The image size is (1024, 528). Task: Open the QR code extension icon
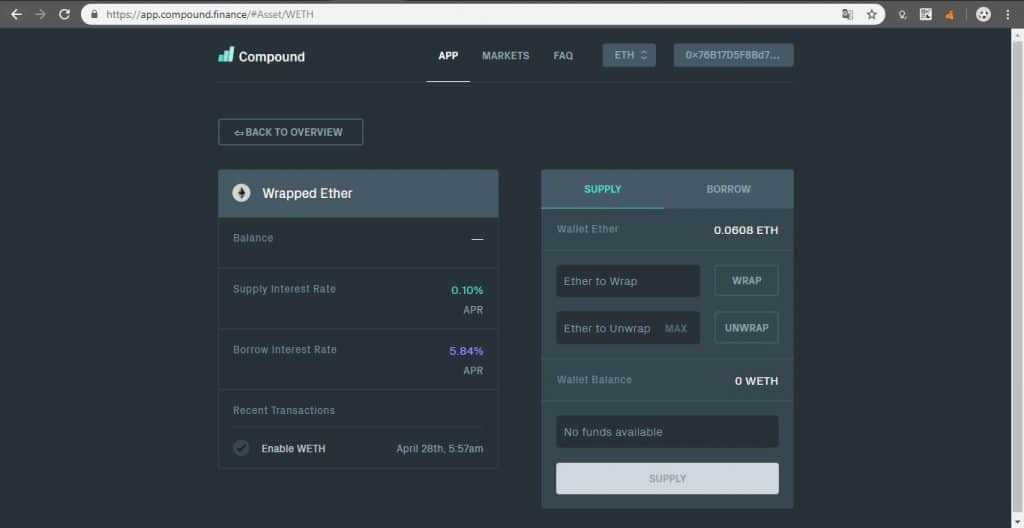[x=926, y=14]
